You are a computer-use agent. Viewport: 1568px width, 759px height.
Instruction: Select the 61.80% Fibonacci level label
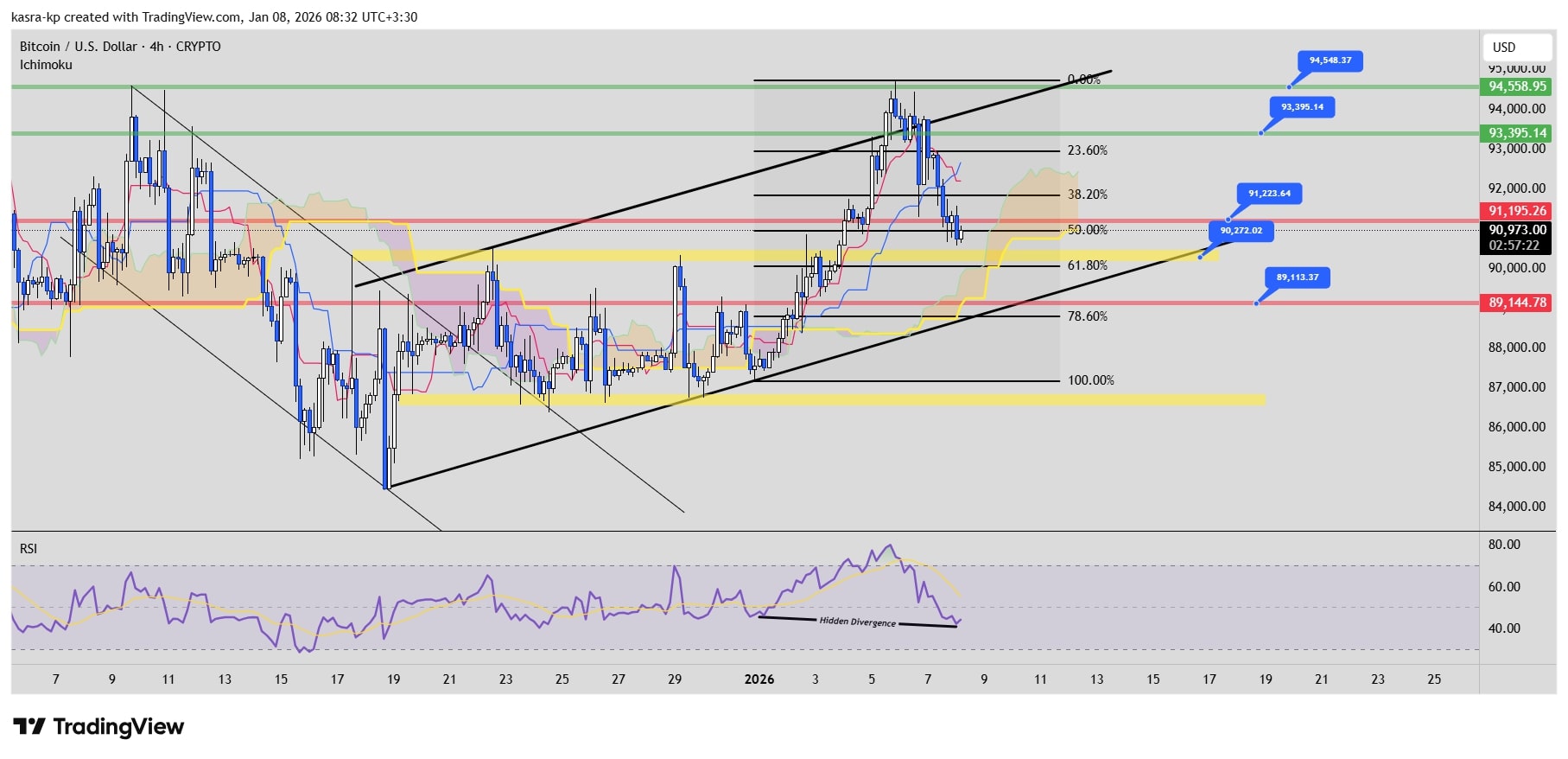(1087, 265)
